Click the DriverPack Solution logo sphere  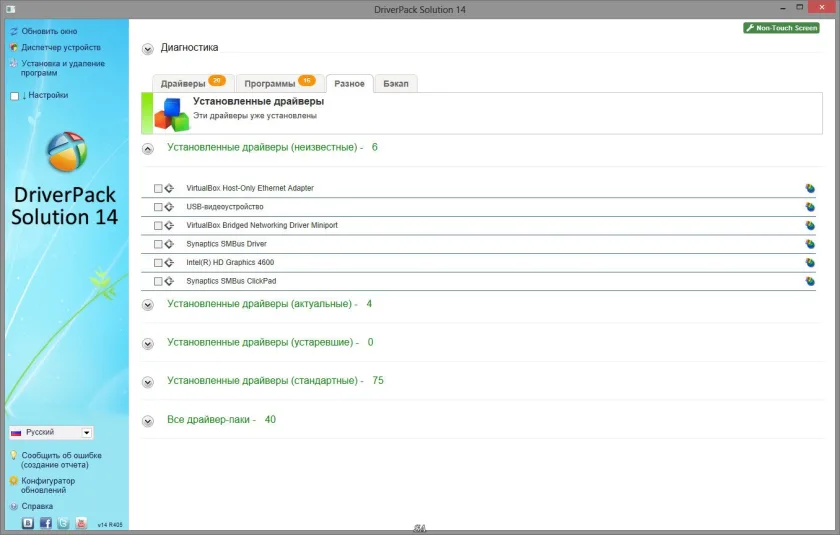(x=67, y=152)
